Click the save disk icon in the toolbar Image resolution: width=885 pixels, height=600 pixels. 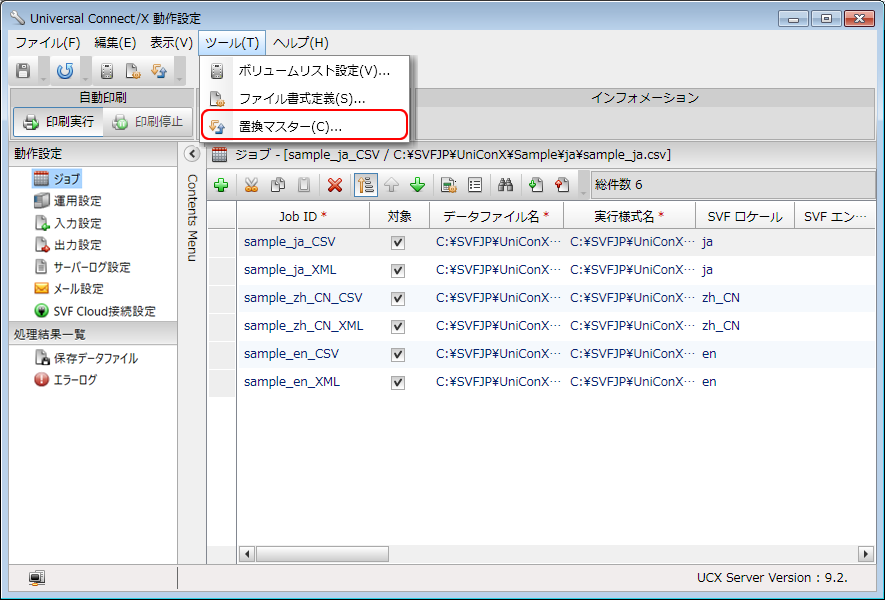click(23, 71)
